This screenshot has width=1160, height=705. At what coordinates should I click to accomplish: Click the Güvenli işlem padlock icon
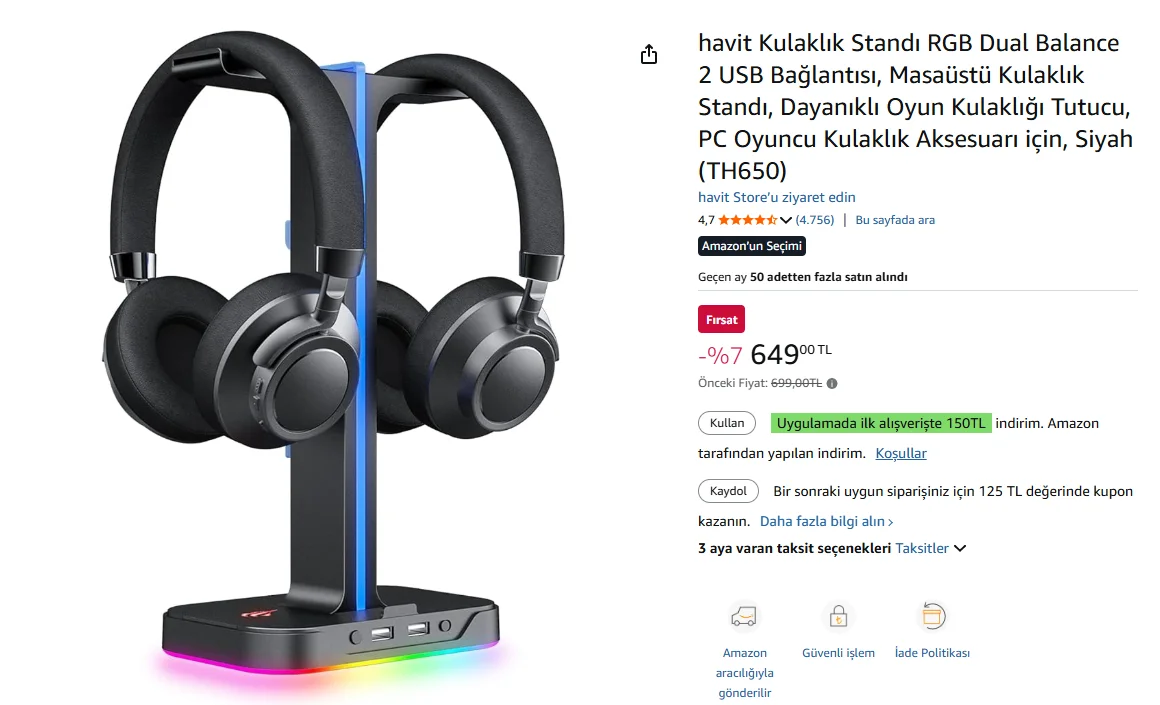click(838, 616)
